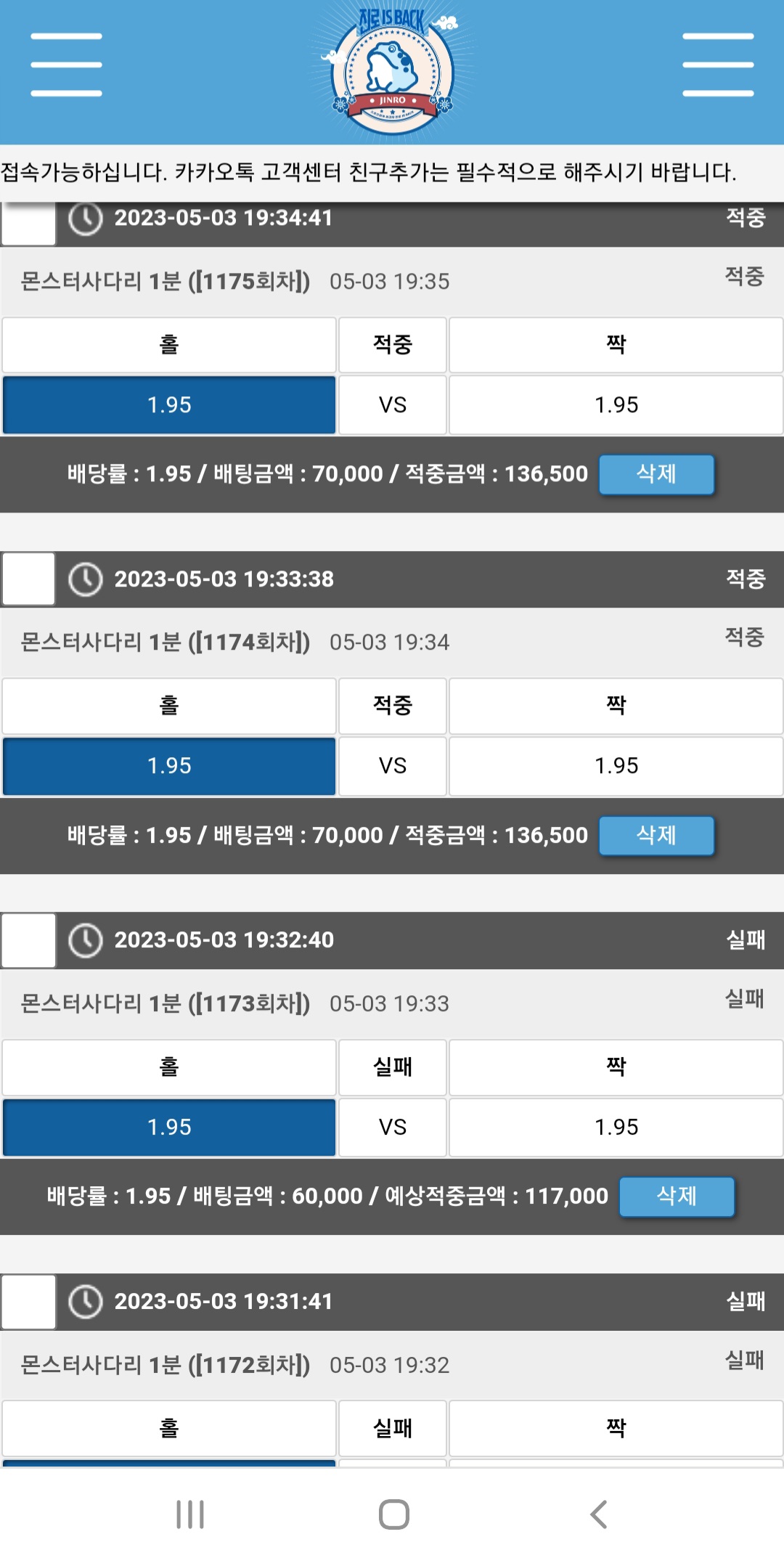Select blue 1.95 odds in 1175회차
The width and height of the screenshot is (784, 1558).
tap(169, 404)
